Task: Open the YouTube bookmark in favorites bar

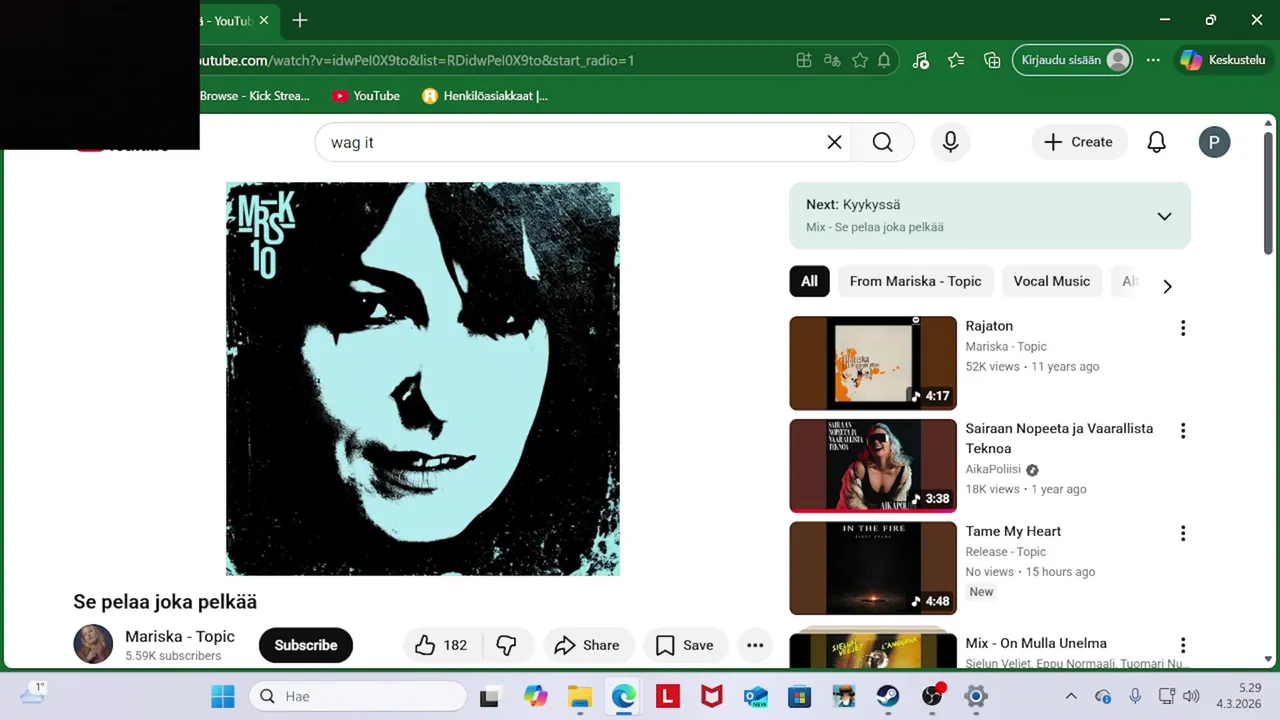Action: pyautogui.click(x=366, y=96)
